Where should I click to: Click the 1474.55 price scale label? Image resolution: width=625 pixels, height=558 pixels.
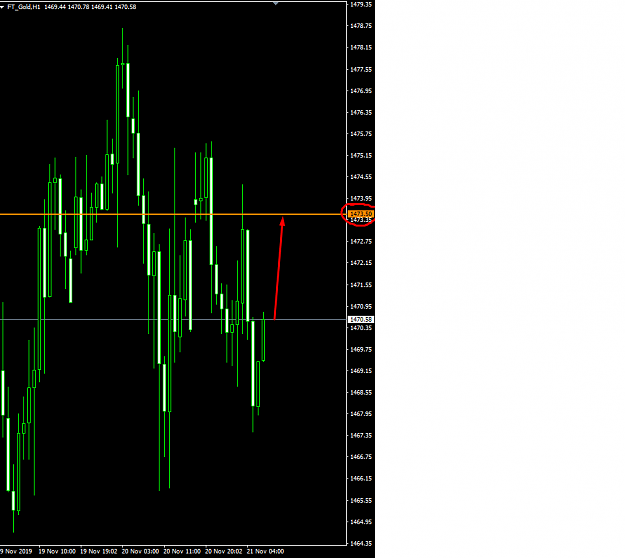361,177
